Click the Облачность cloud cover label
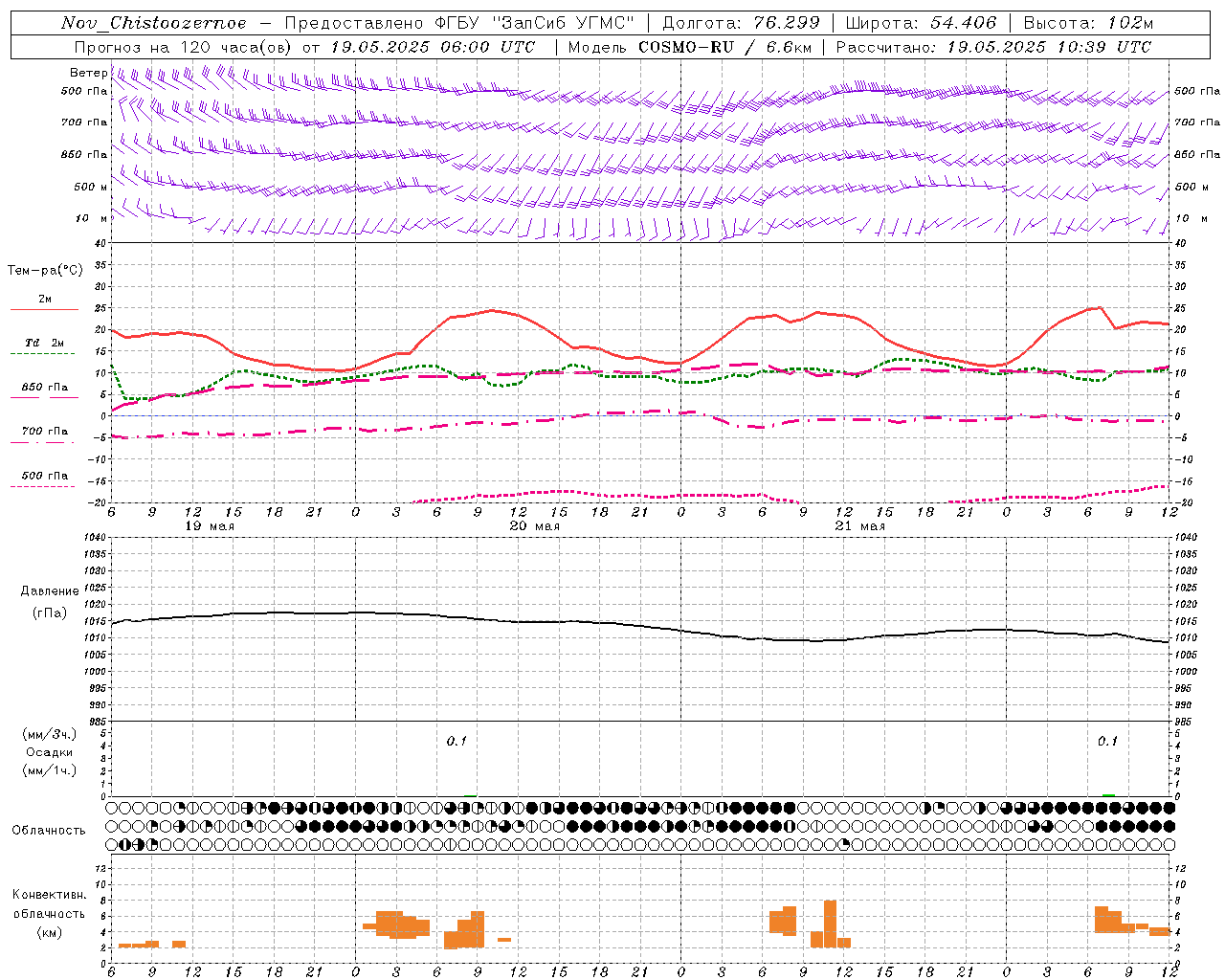Image resolution: width=1225 pixels, height=980 pixels. tap(49, 831)
